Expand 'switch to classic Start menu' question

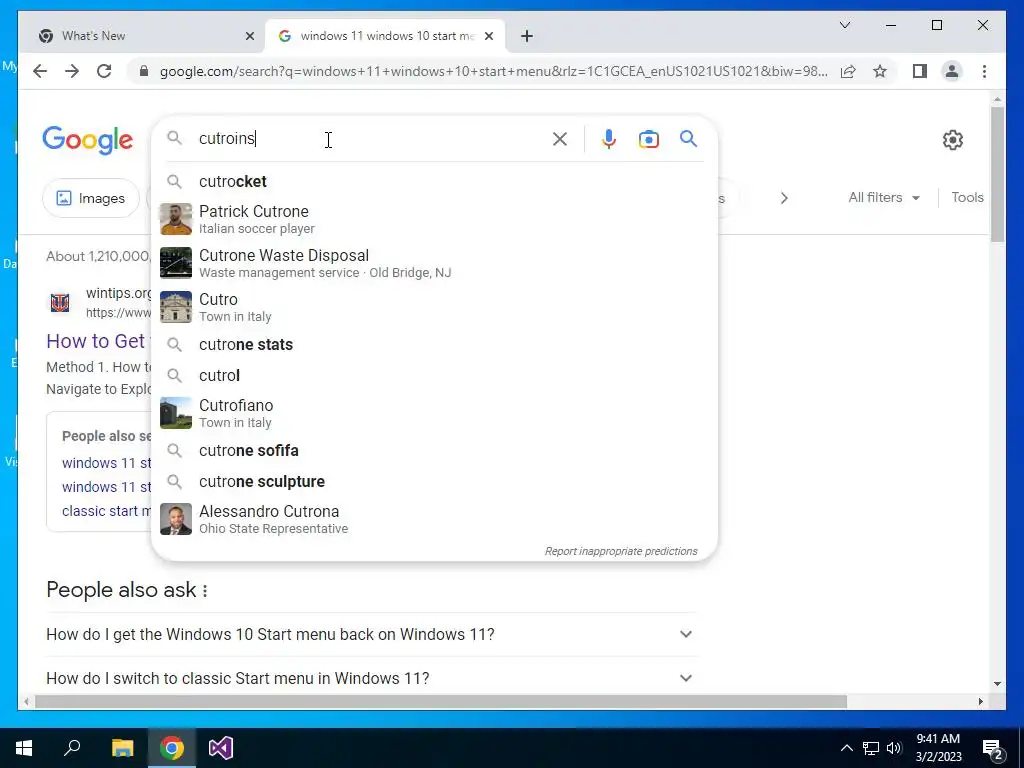[372, 678]
